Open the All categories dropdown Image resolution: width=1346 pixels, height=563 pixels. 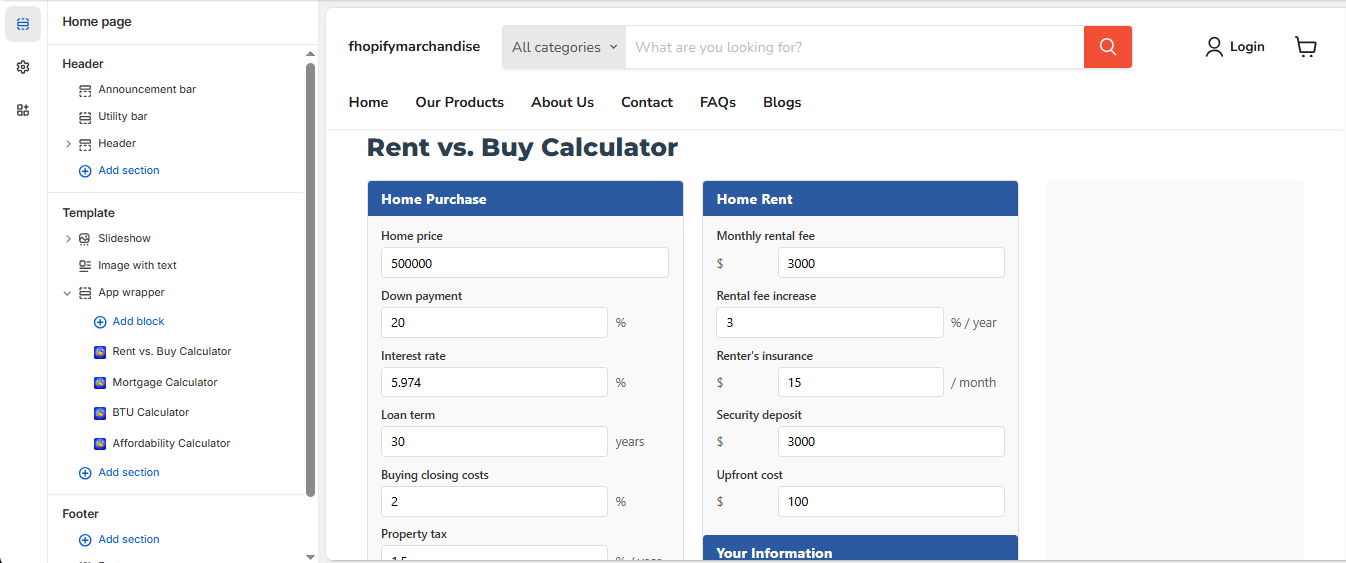564,47
